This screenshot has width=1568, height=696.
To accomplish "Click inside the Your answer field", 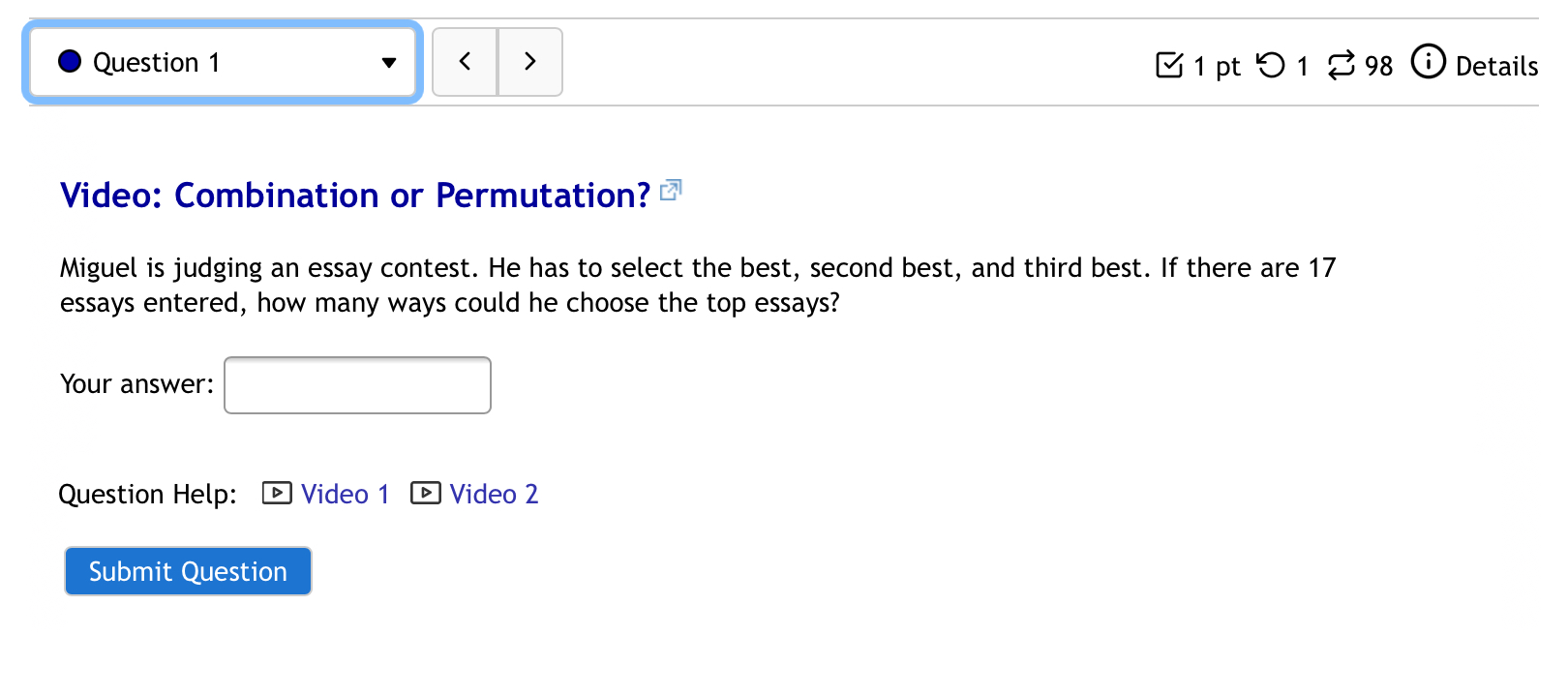I will 357,384.
